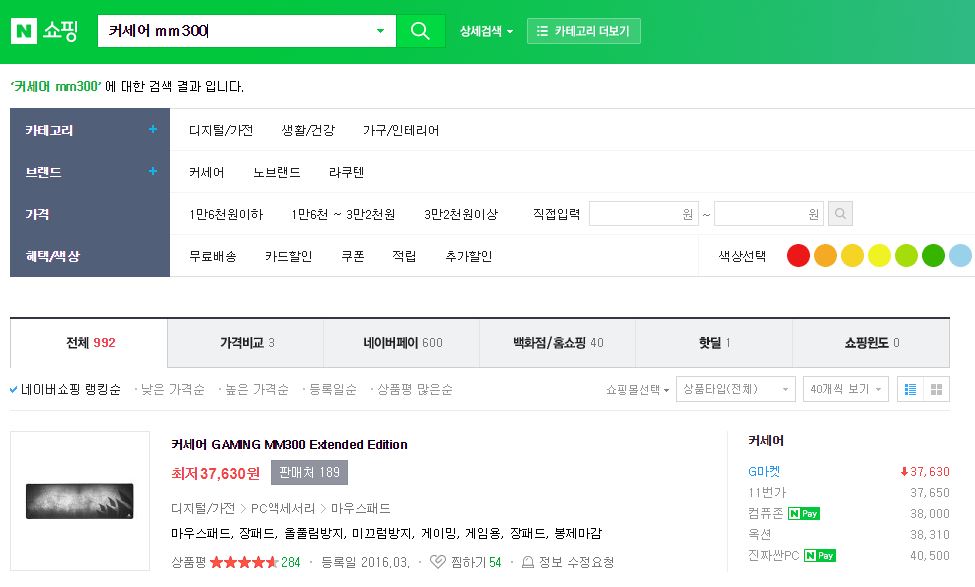The height and width of the screenshot is (587, 975).
Task: Sort by 상품평 많은순
Action: pyautogui.click(x=415, y=389)
